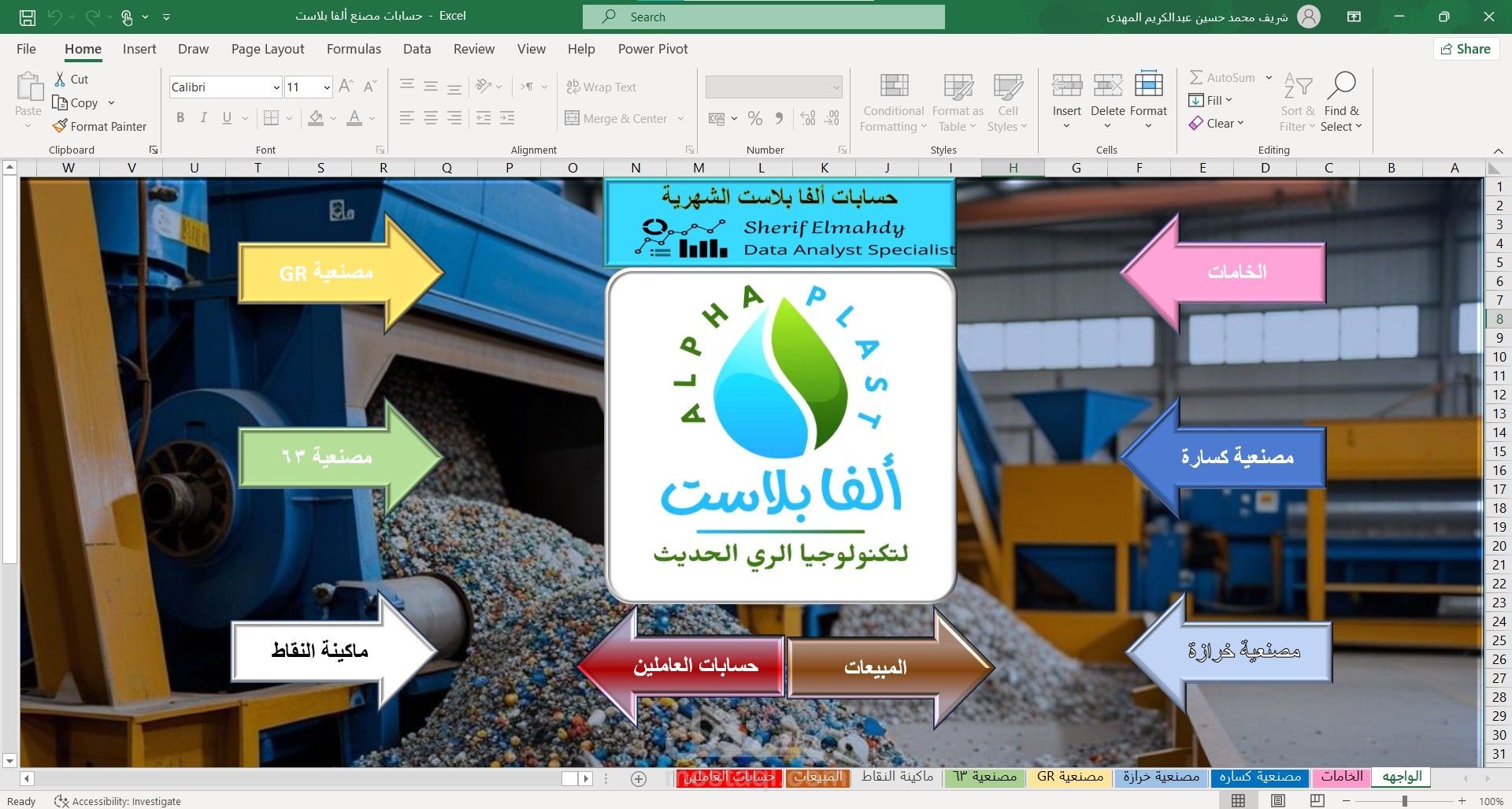Open the font name Calibri dropdown
Screen dimensions: 1512x809
point(276,87)
